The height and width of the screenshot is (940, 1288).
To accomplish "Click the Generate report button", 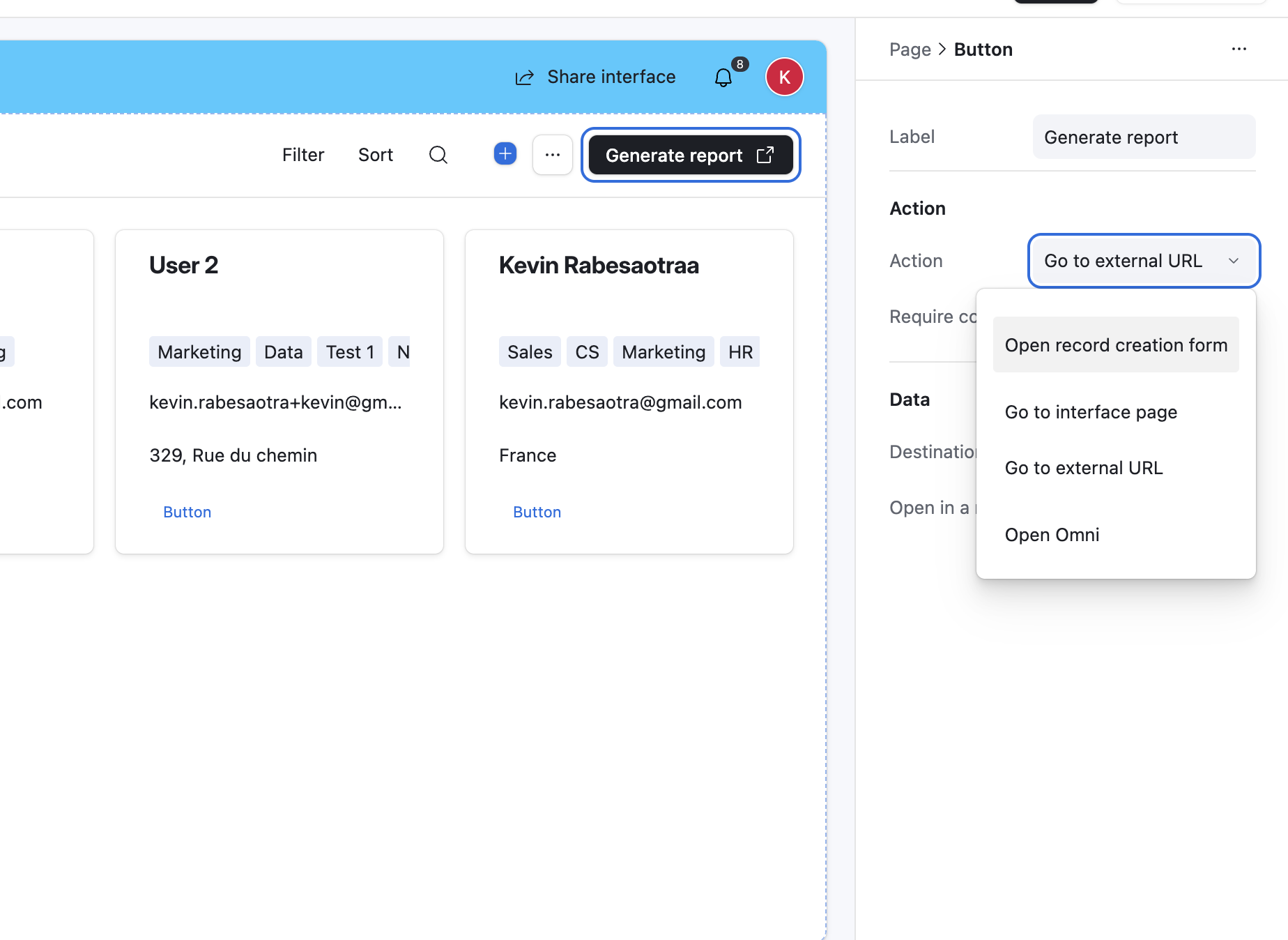I will click(690, 155).
